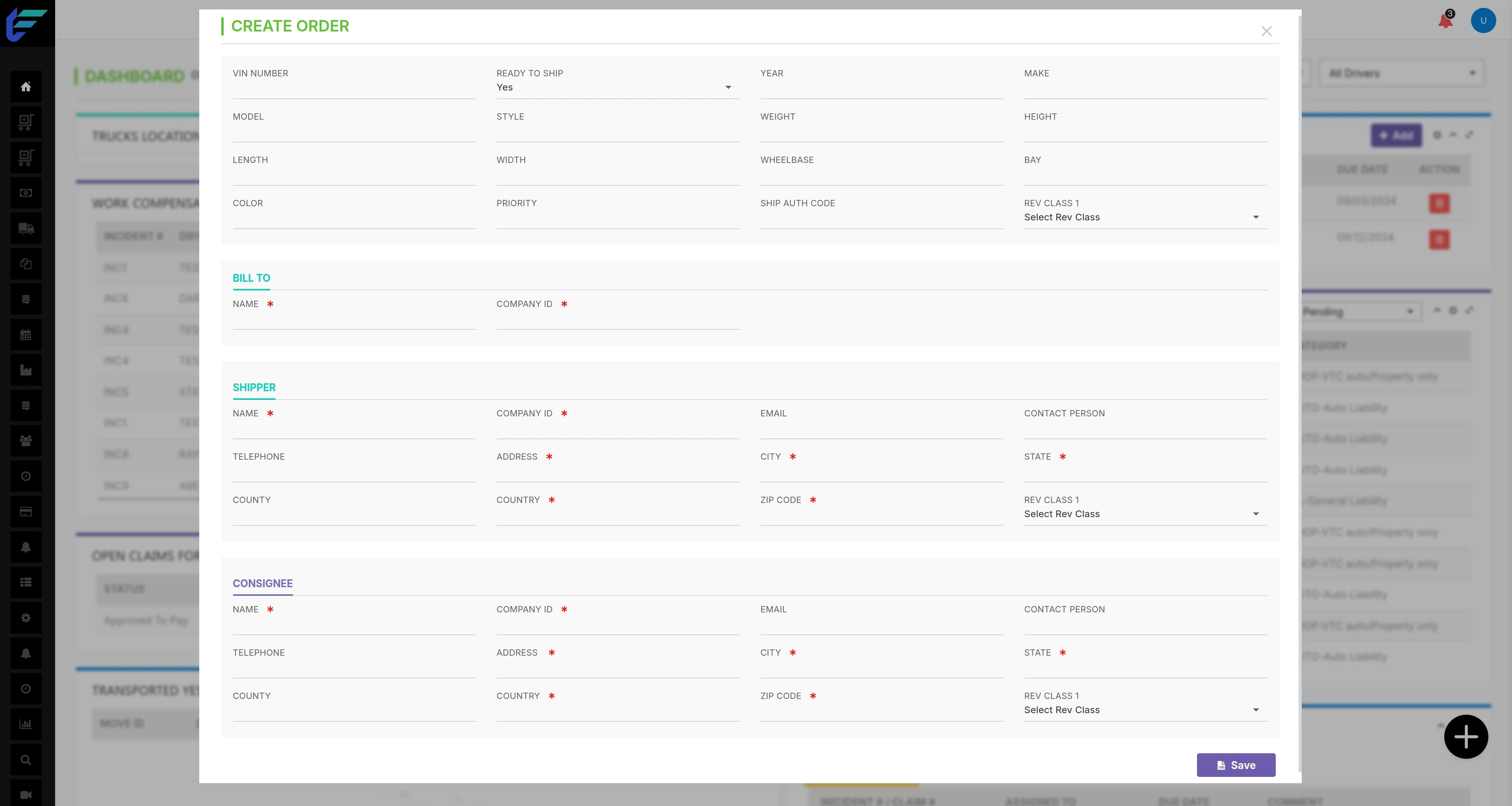Viewport: 1512px width, 806px height.
Task: Click the clock icon below the users icon
Action: click(x=26, y=476)
